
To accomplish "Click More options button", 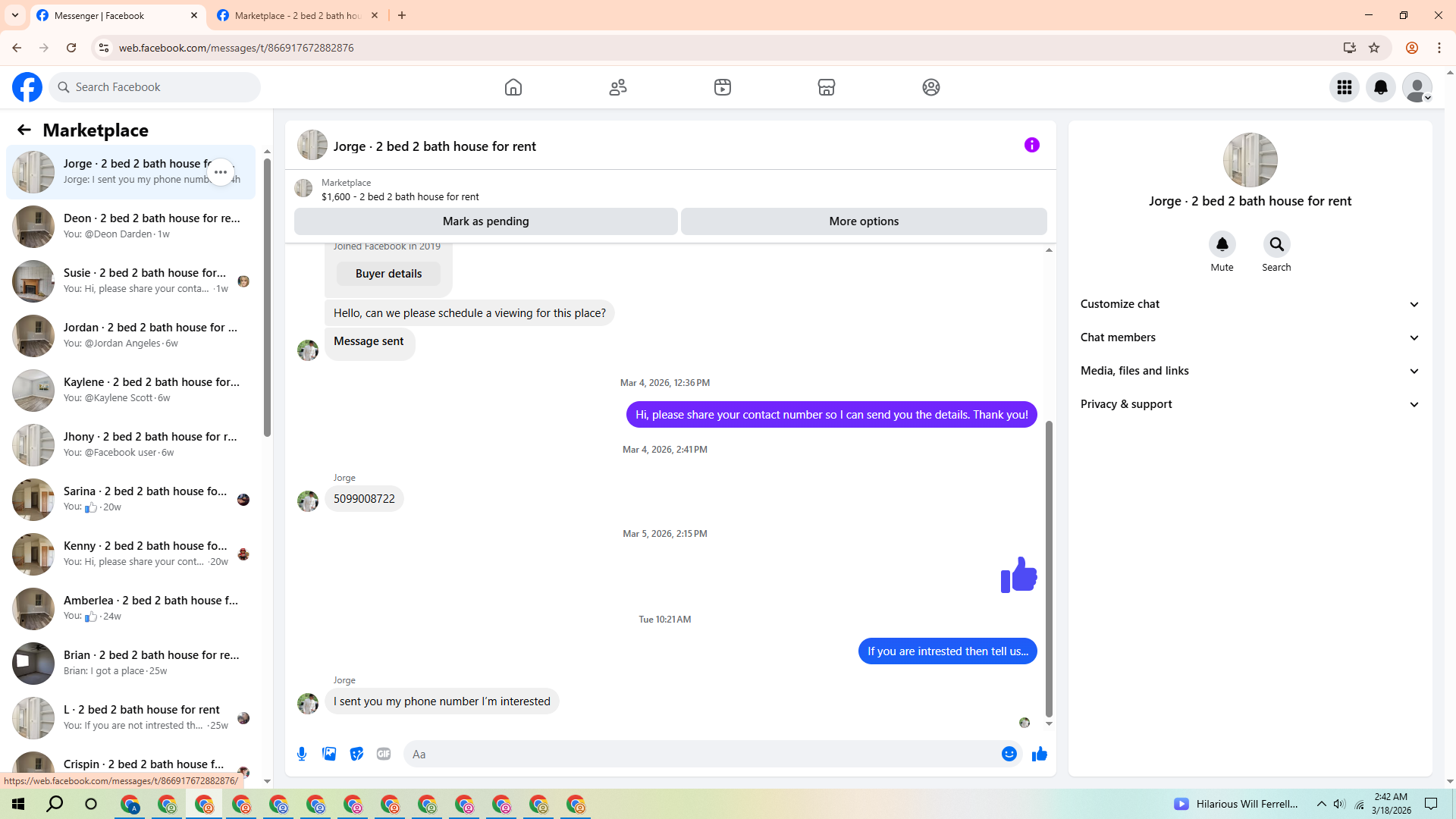I will pyautogui.click(x=864, y=221).
